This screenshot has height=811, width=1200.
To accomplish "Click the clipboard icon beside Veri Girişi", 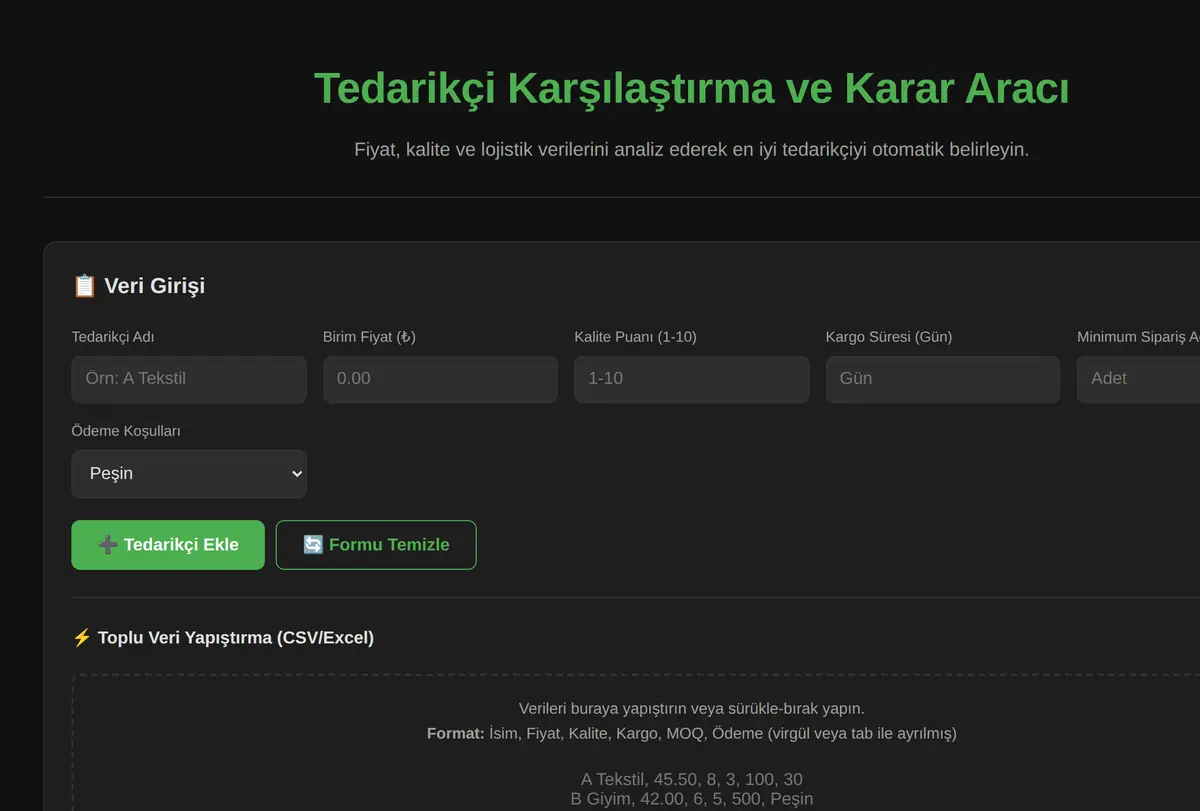I will (84, 286).
